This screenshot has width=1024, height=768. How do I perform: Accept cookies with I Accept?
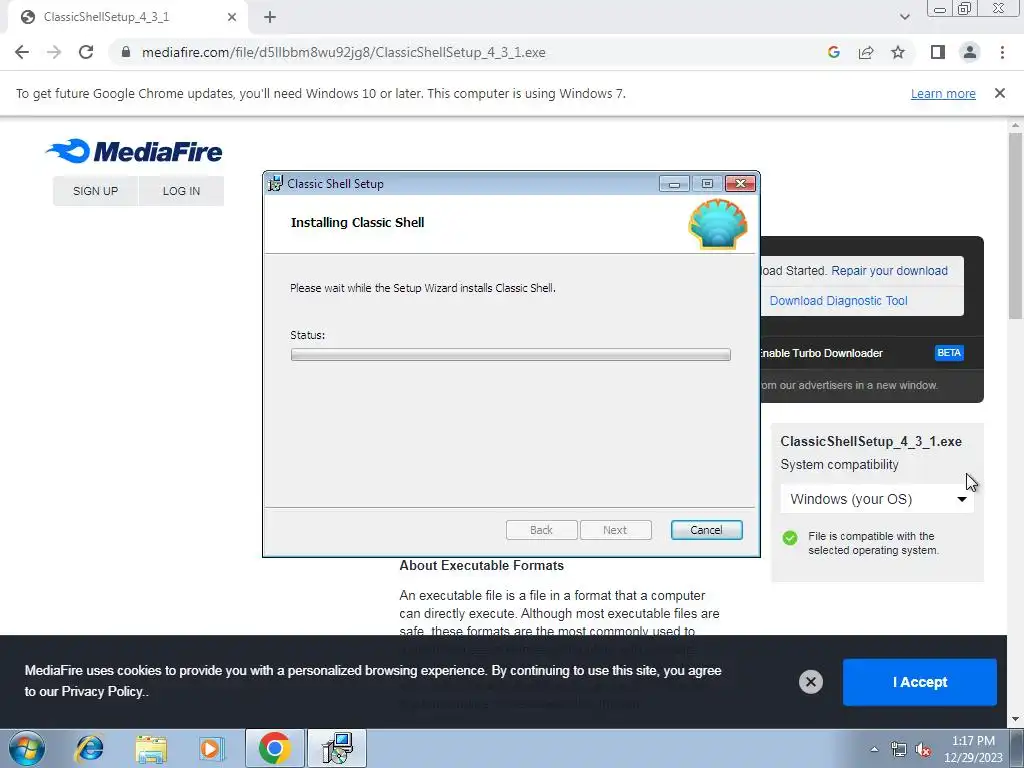(920, 682)
